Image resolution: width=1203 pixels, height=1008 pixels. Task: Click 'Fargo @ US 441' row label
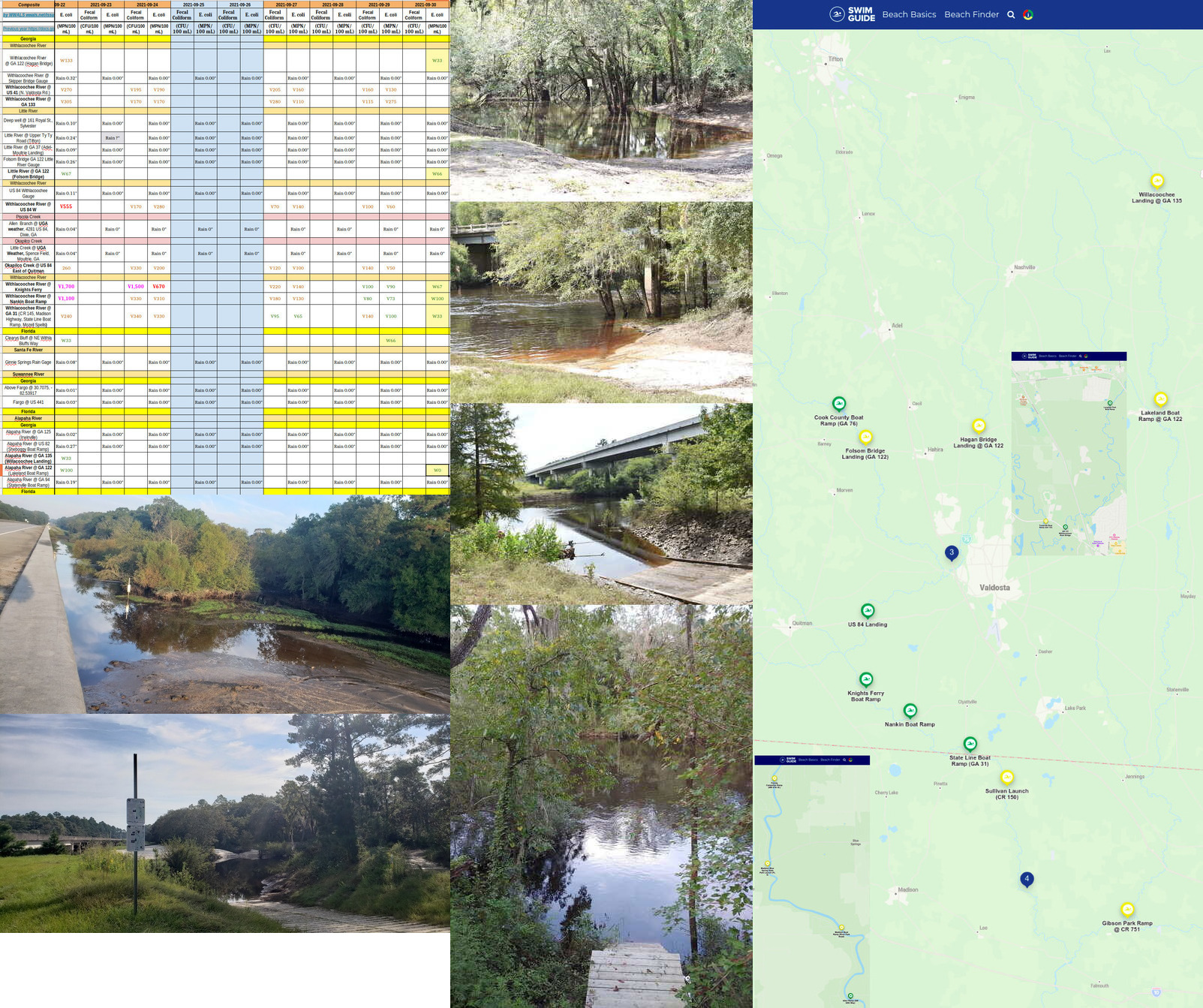tap(28, 402)
